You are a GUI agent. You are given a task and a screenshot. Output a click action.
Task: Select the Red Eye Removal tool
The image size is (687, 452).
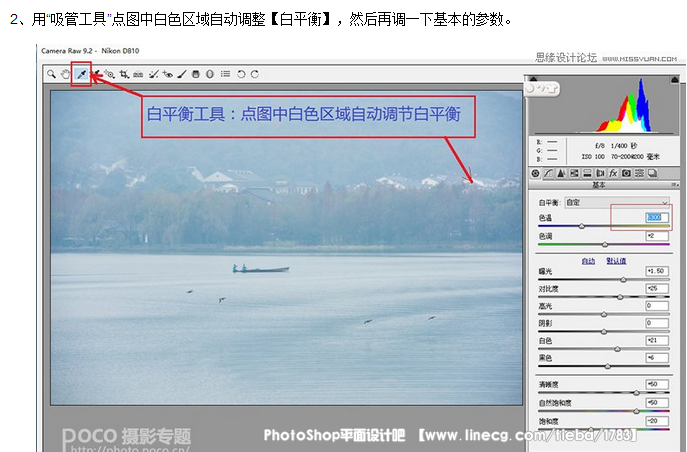tap(167, 74)
